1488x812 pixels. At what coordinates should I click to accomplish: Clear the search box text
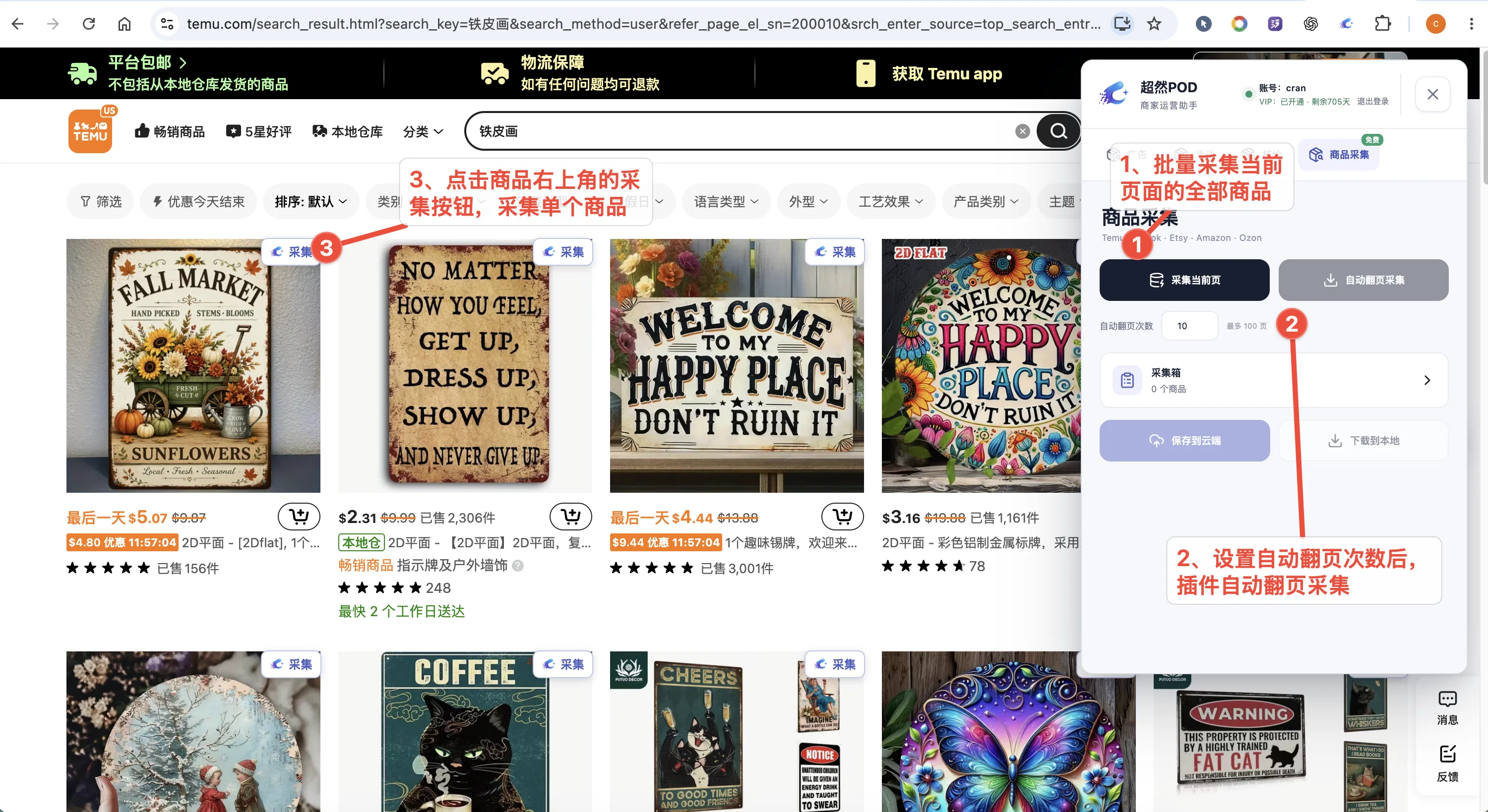coord(1022,132)
